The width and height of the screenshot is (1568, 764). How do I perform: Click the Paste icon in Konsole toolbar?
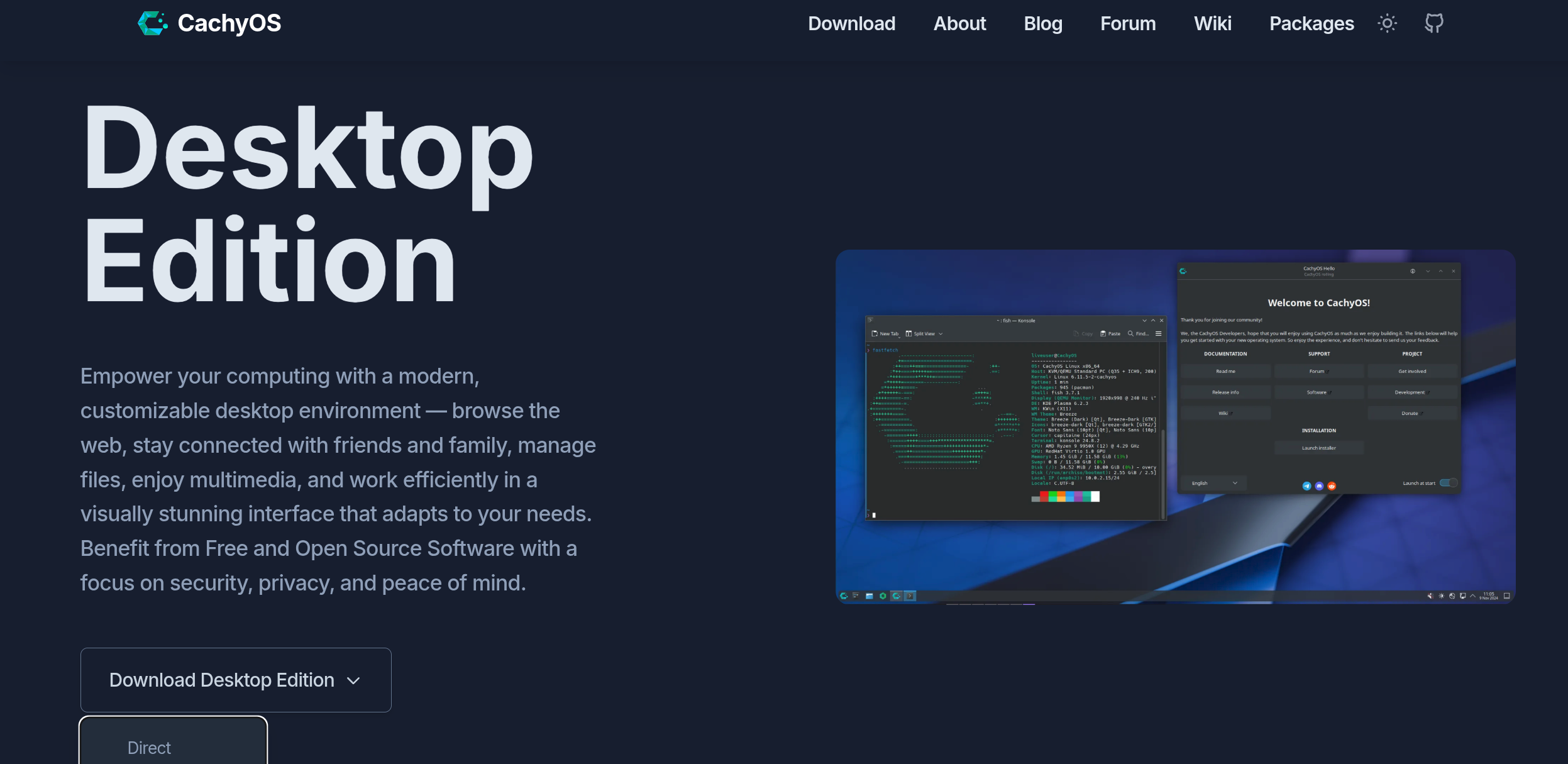[x=1103, y=334]
